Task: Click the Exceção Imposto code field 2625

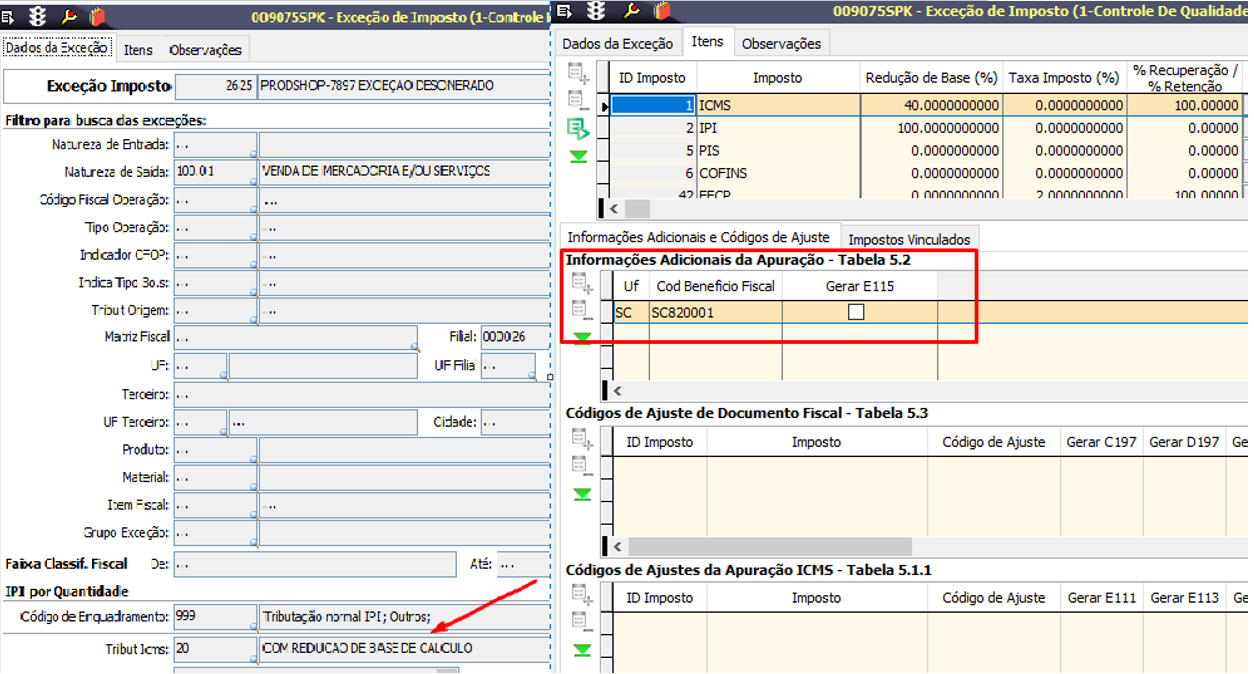Action: (x=216, y=86)
